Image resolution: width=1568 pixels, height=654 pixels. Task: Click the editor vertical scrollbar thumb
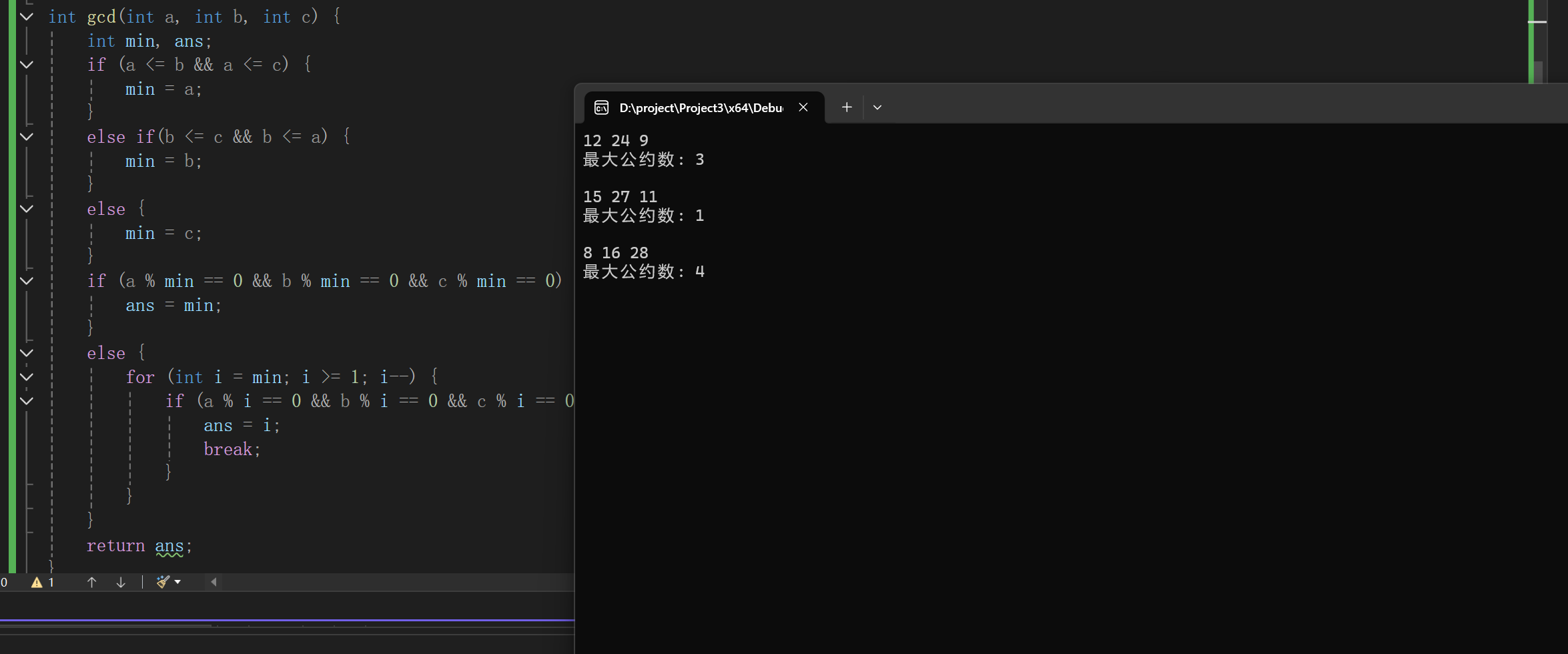click(x=1538, y=72)
